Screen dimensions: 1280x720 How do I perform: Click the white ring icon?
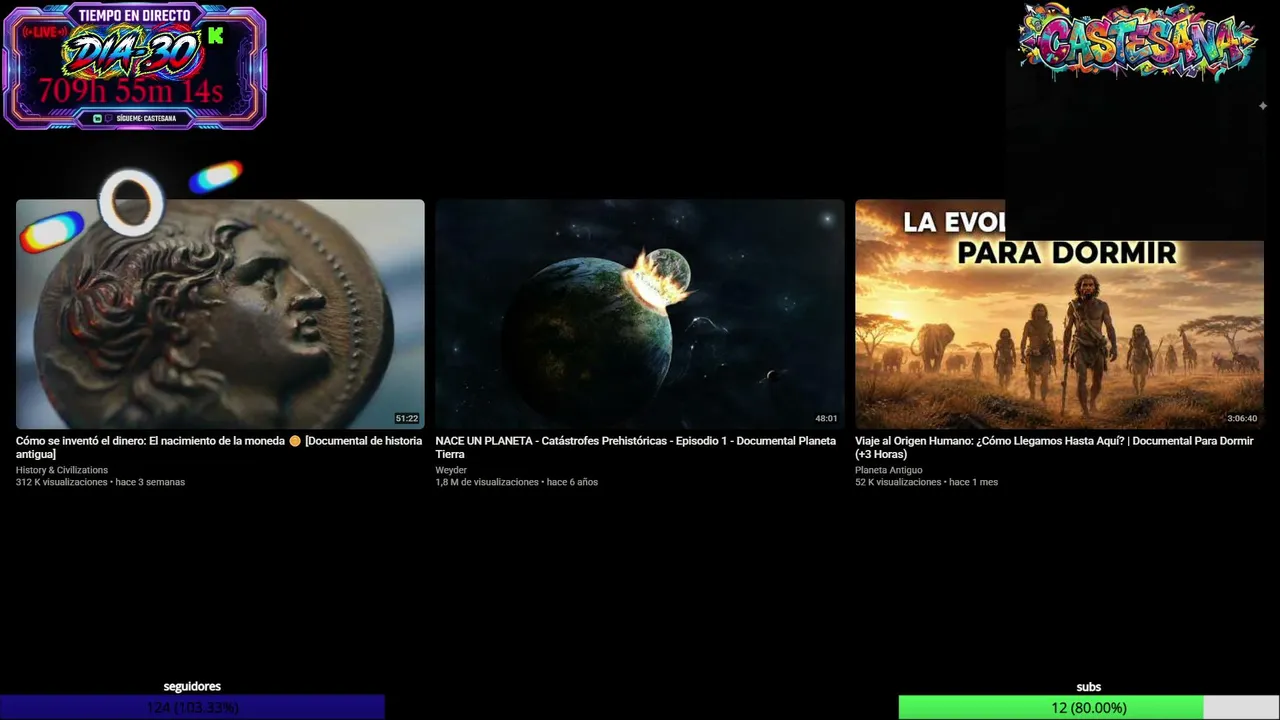pyautogui.click(x=131, y=202)
